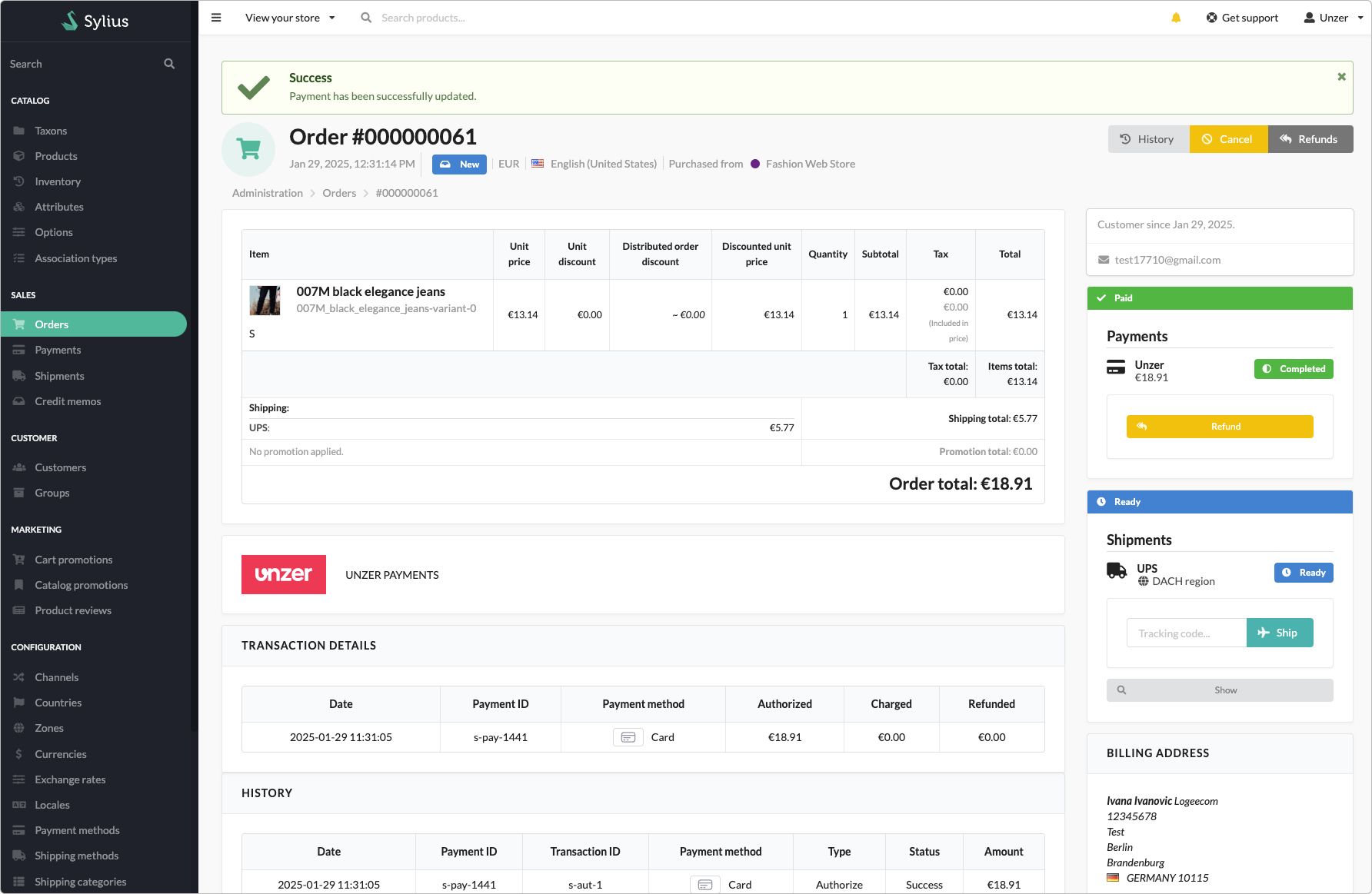Open Payment methods in sidebar

[x=77, y=830]
